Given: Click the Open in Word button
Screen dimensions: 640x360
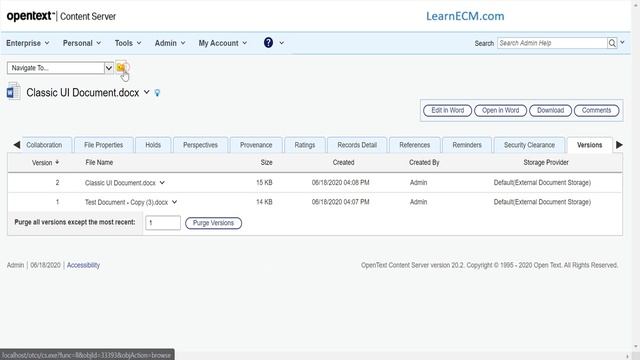Looking at the screenshot, I should point(500,110).
